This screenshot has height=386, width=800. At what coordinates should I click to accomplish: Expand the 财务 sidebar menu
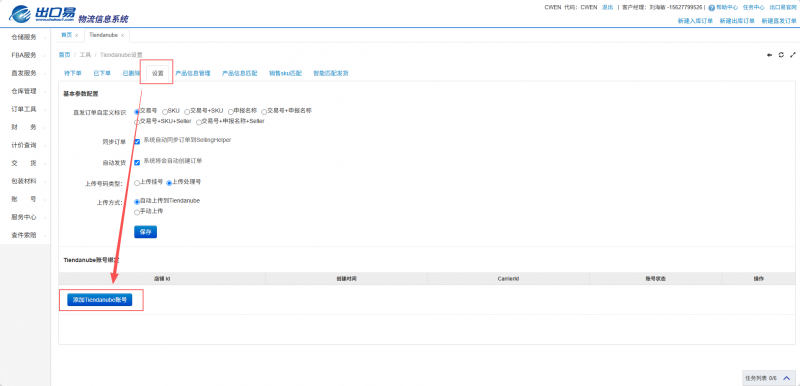(x=25, y=127)
